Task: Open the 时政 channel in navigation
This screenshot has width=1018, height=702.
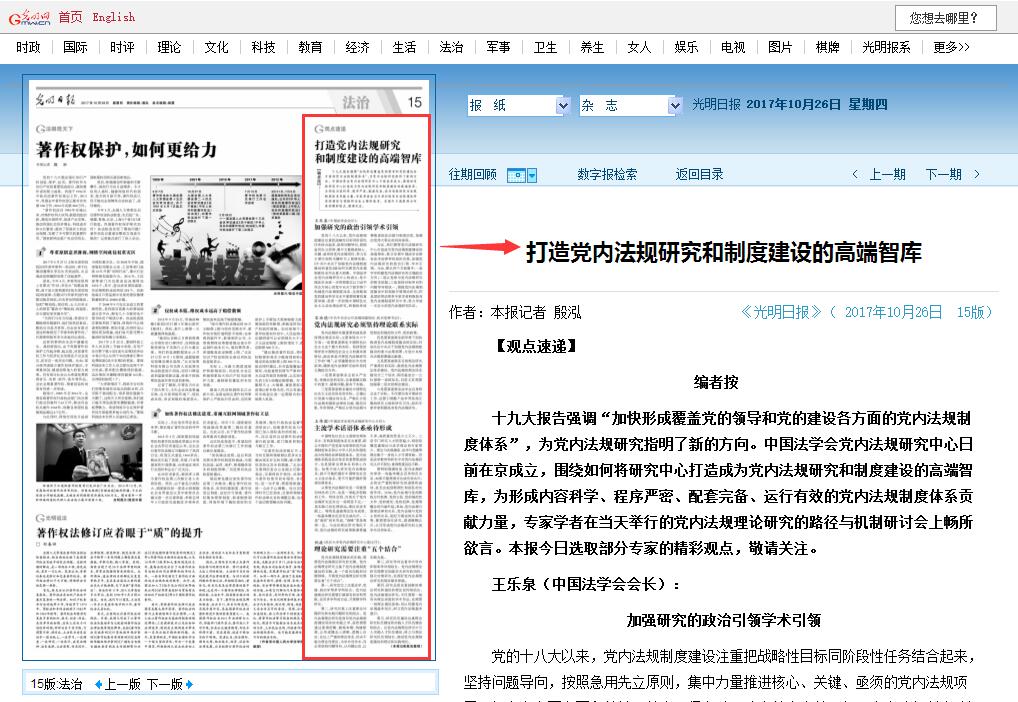Action: click(x=28, y=47)
